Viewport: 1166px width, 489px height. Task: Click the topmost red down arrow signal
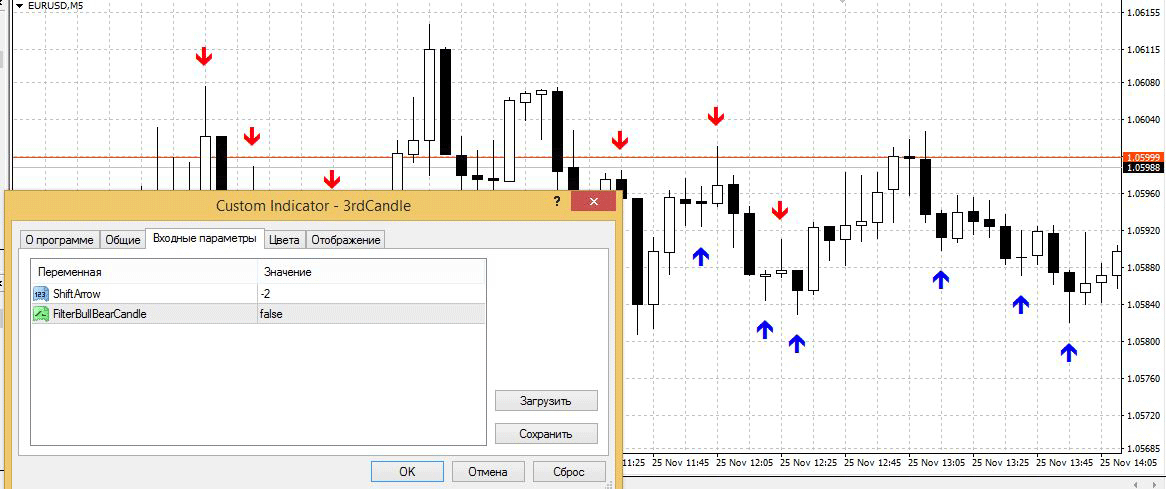204,56
